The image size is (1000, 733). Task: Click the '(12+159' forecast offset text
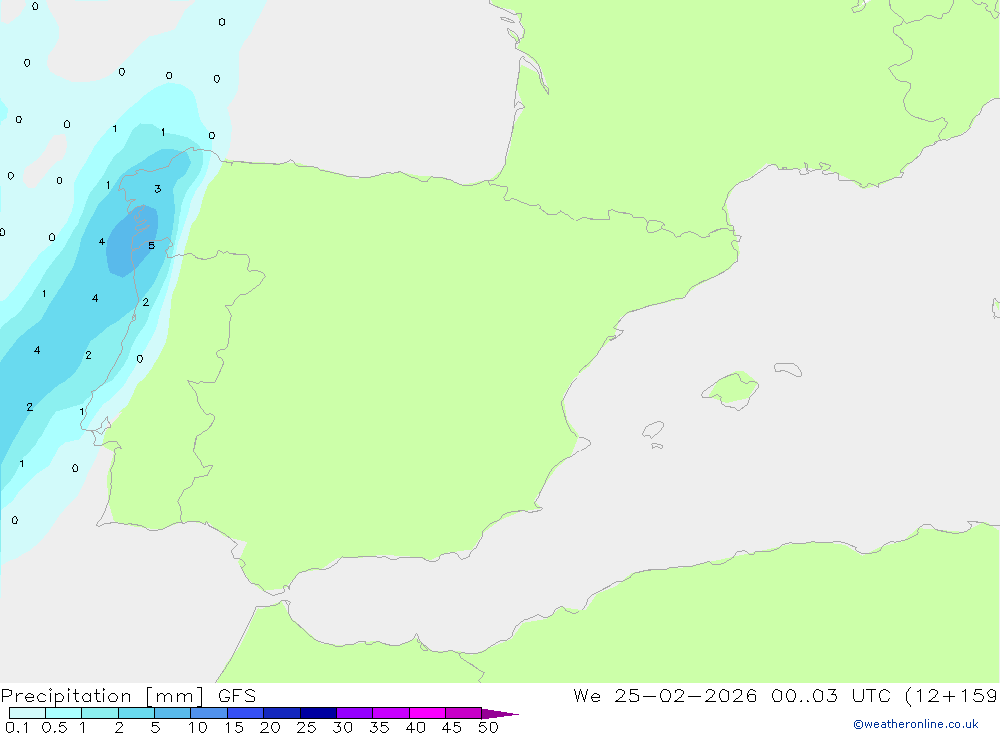(x=952, y=695)
